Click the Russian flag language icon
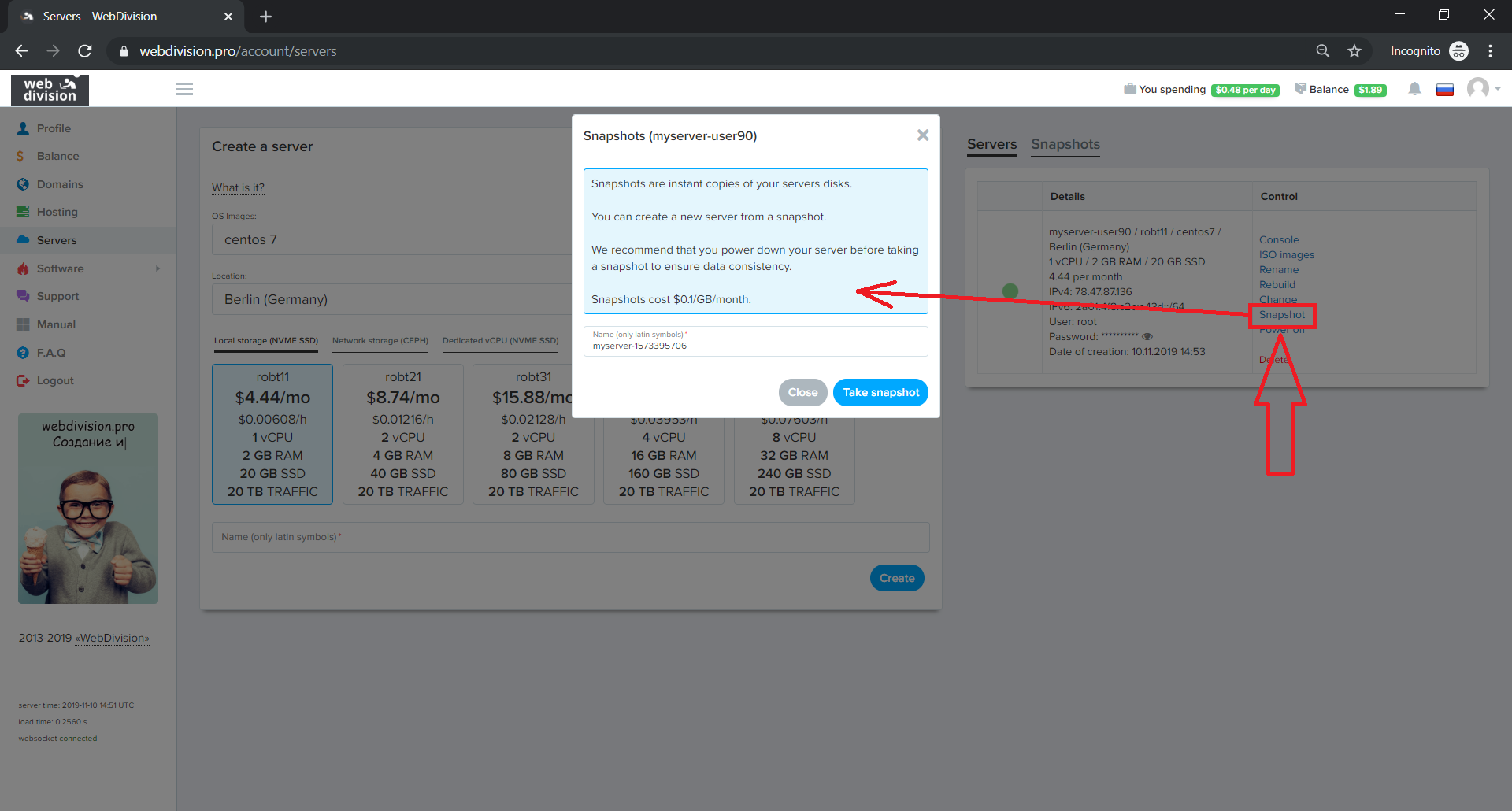This screenshot has width=1512, height=811. pos(1444,90)
